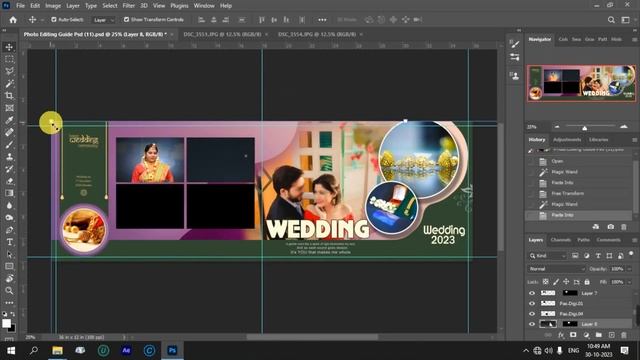Viewport: 640px width, 360px height.
Task: Open the Photoshop search icon
Action: click(x=611, y=20)
